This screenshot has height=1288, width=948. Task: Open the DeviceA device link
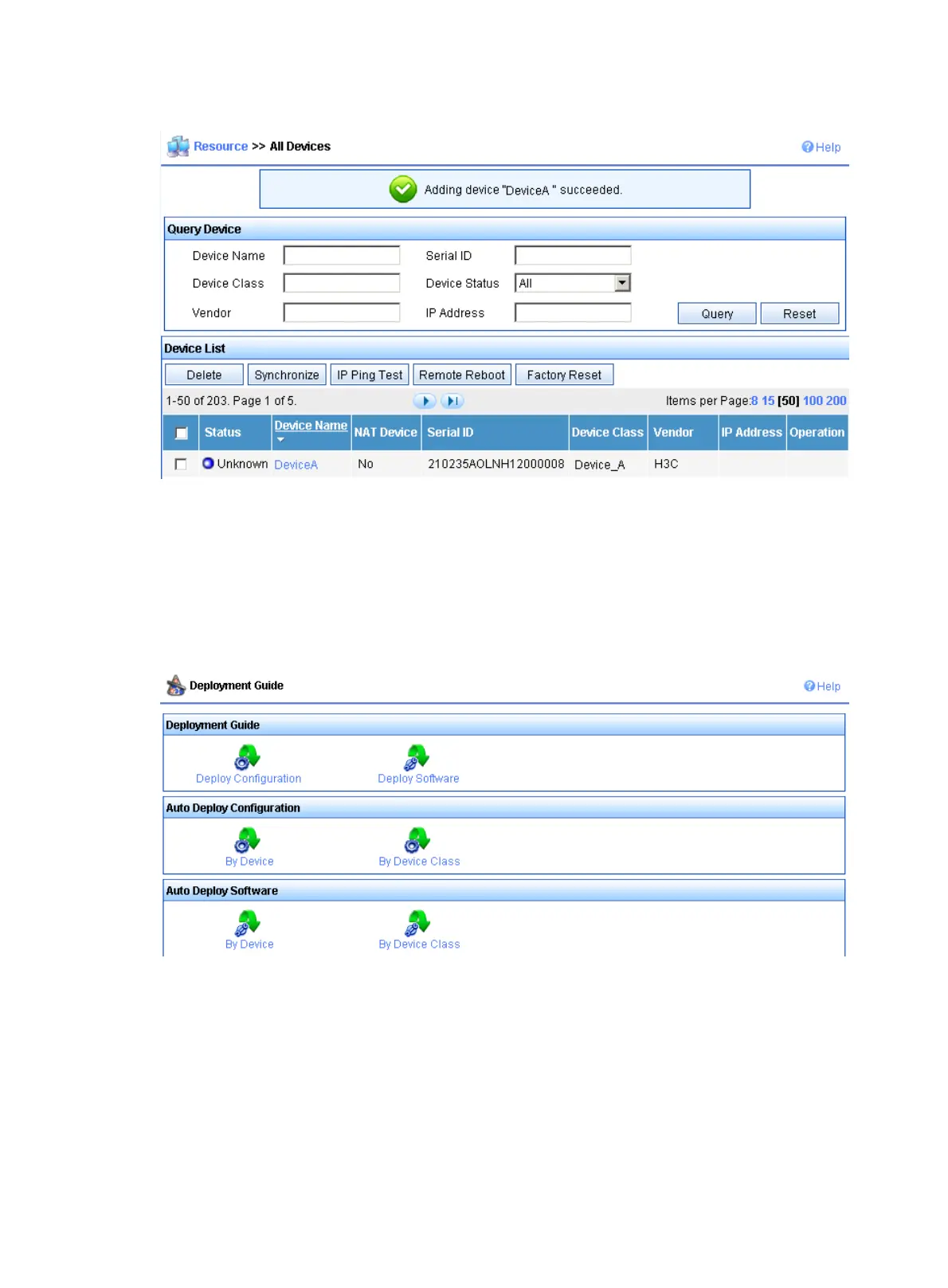[296, 465]
